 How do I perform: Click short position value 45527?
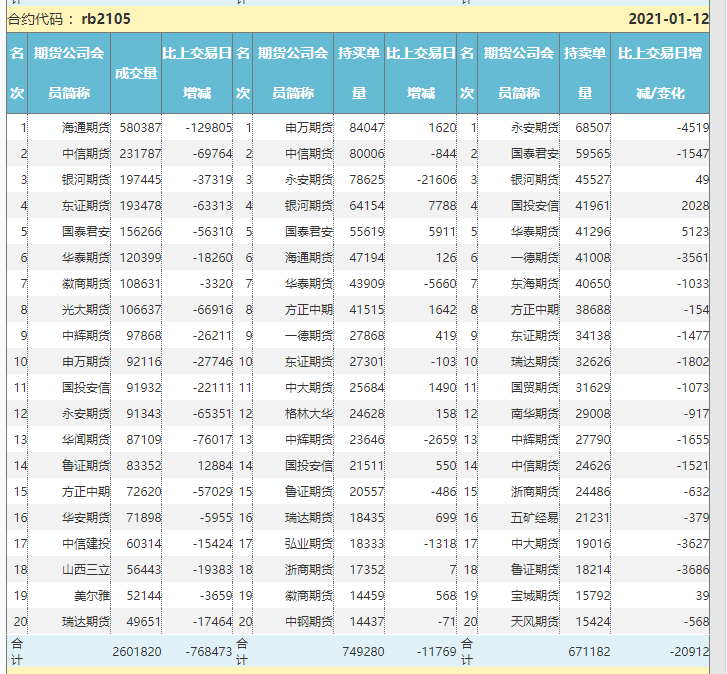(x=593, y=179)
